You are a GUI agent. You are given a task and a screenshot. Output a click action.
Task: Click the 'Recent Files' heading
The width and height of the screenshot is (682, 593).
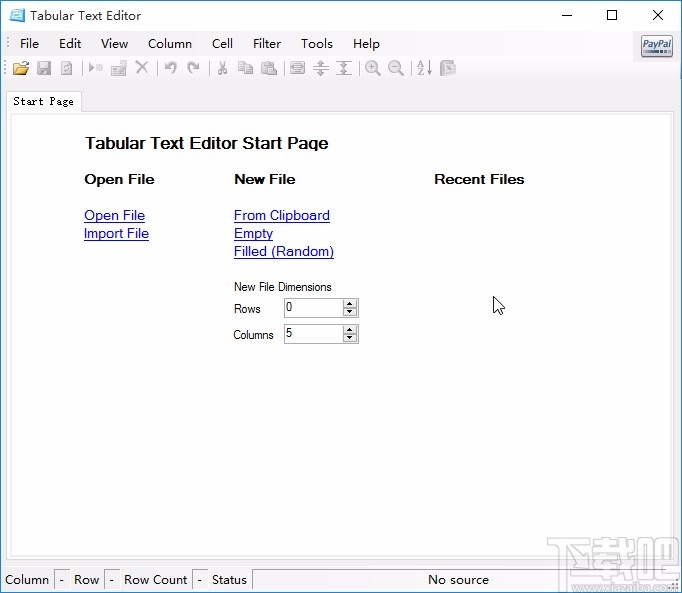[x=479, y=179]
